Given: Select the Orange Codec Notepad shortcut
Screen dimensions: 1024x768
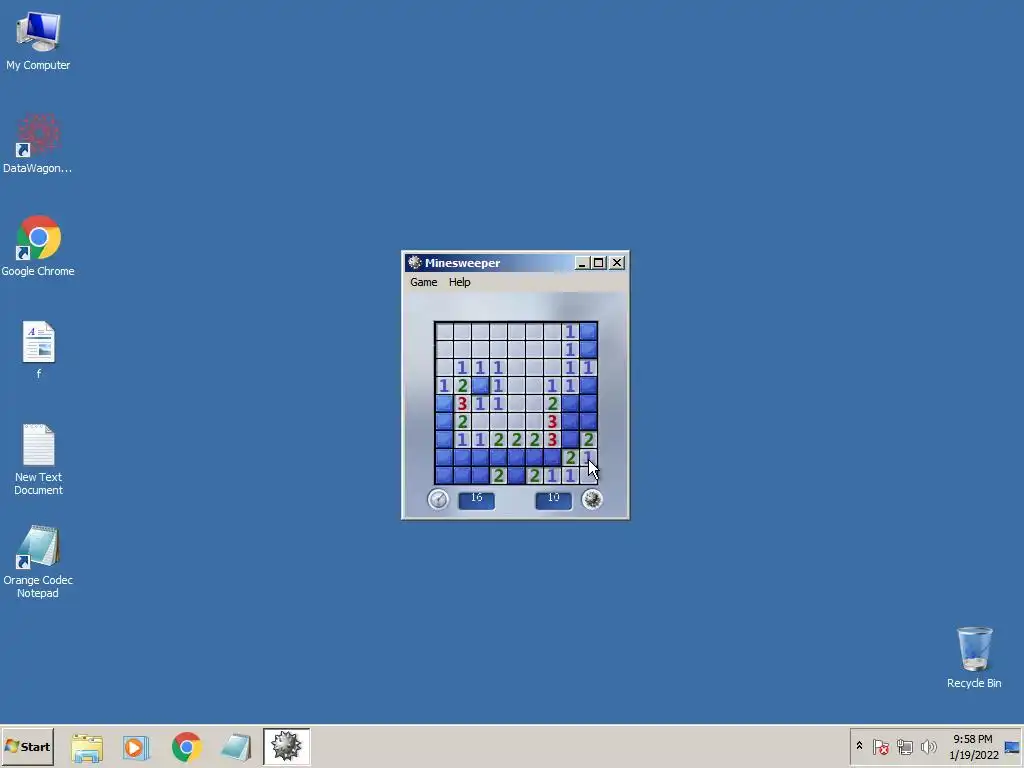Looking at the screenshot, I should pyautogui.click(x=38, y=562).
